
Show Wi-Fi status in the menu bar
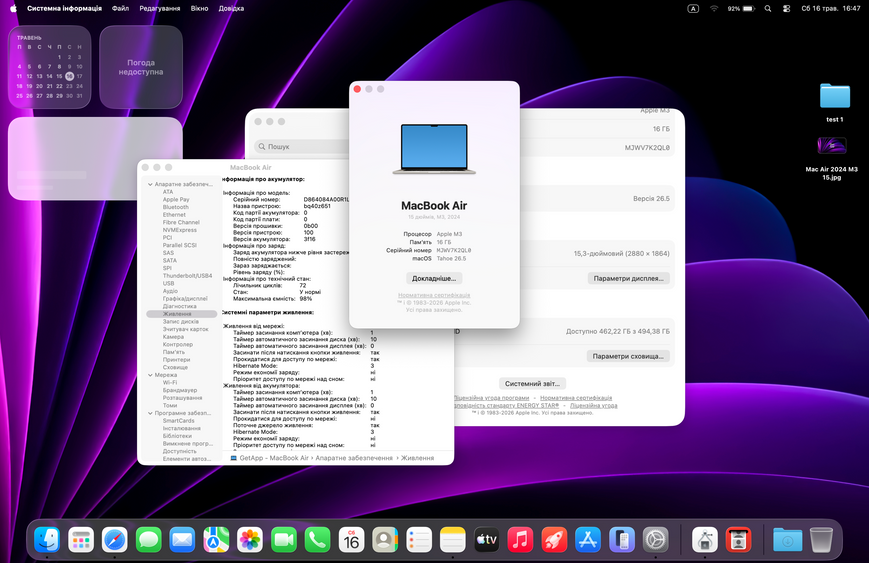(x=714, y=8)
